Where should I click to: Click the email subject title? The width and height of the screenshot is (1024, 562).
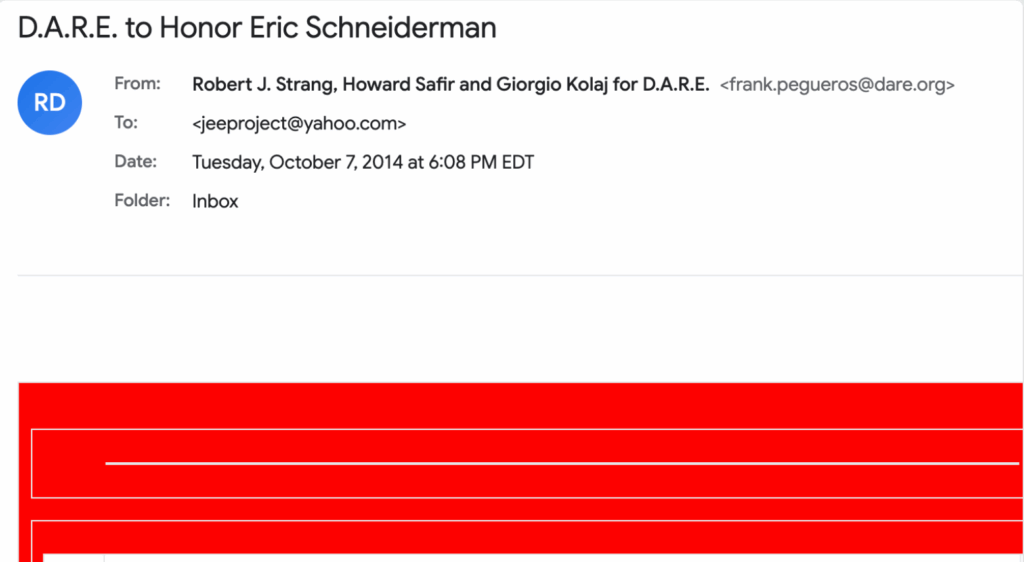point(257,27)
